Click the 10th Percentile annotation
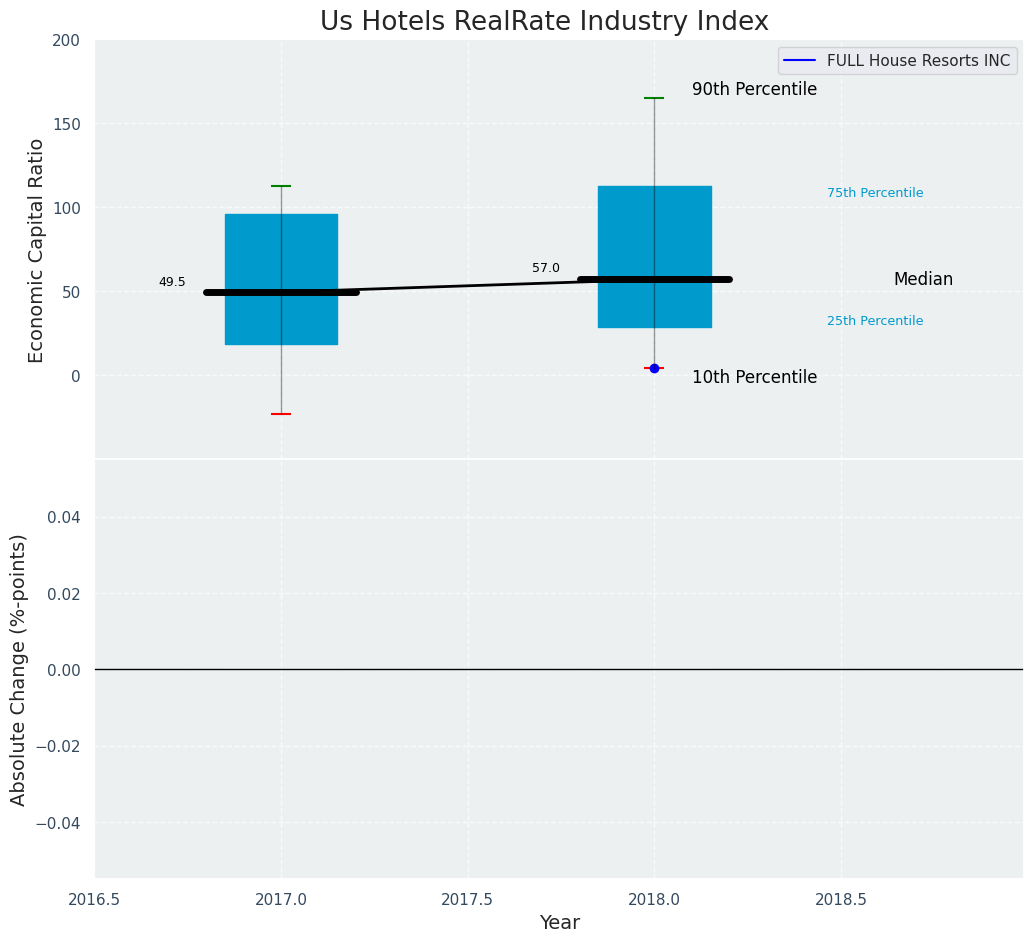Viewport: 1034px width, 942px height. tap(754, 377)
